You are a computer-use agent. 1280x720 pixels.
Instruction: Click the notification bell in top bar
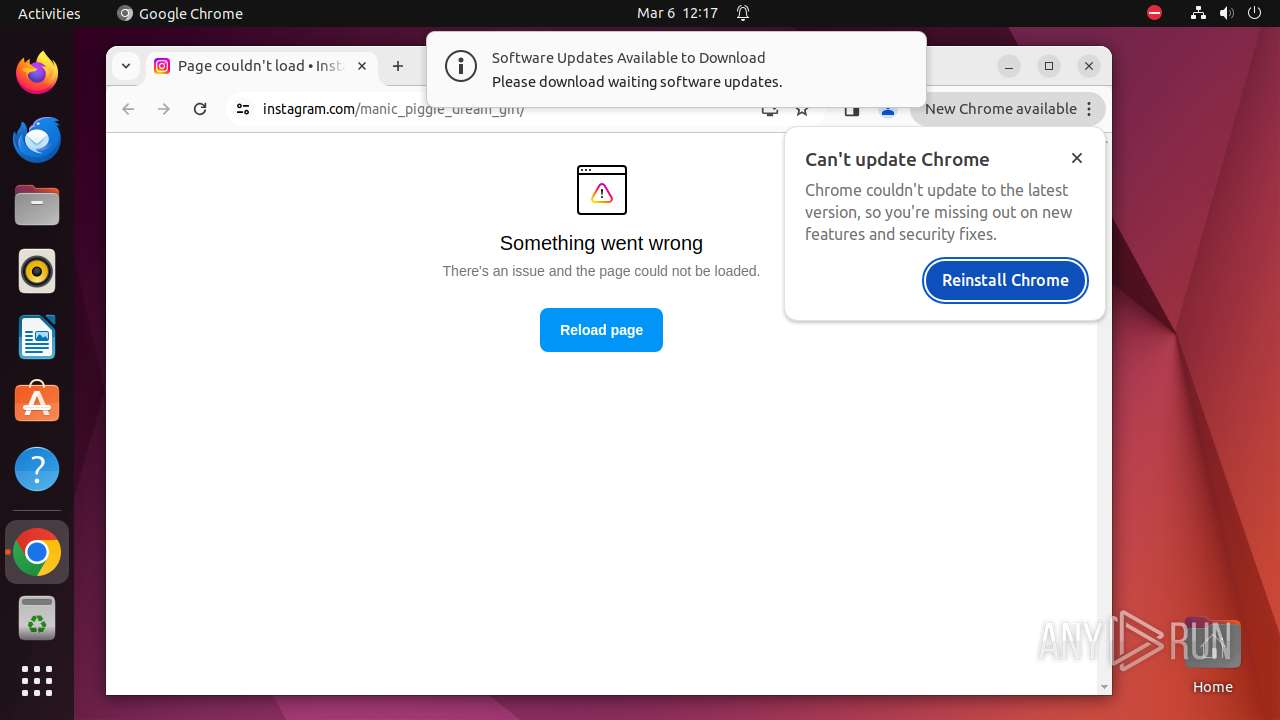pos(743,13)
